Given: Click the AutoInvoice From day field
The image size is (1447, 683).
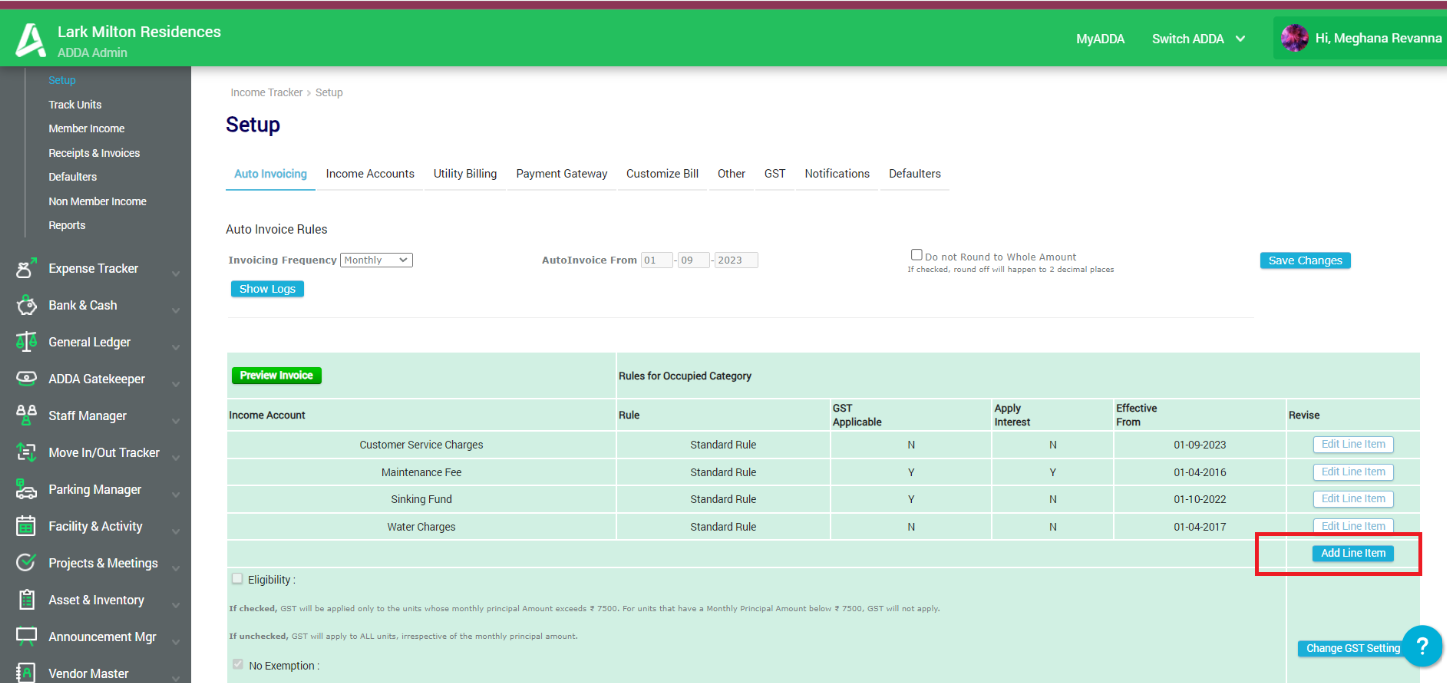Looking at the screenshot, I should pyautogui.click(x=657, y=259).
